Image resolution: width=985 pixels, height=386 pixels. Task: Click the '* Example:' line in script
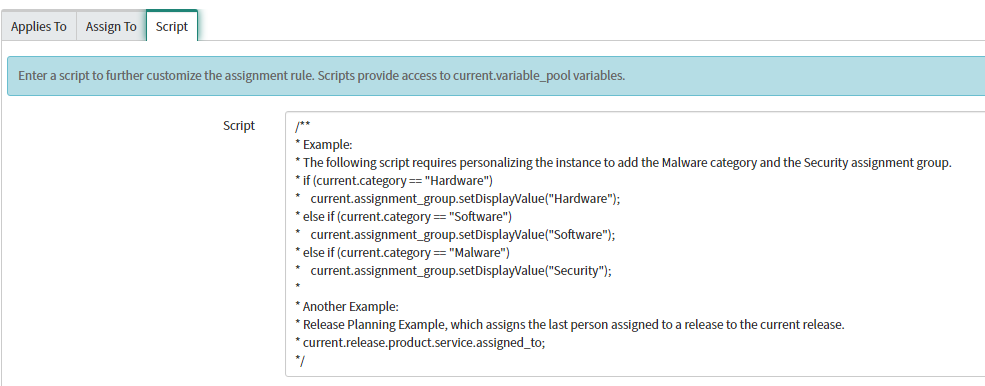click(x=324, y=145)
